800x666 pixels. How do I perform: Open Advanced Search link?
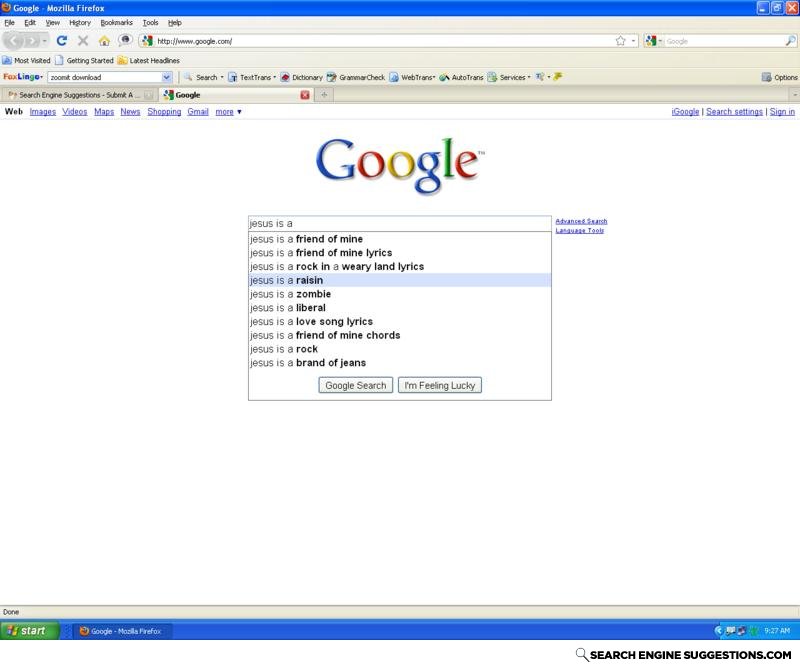coord(581,221)
